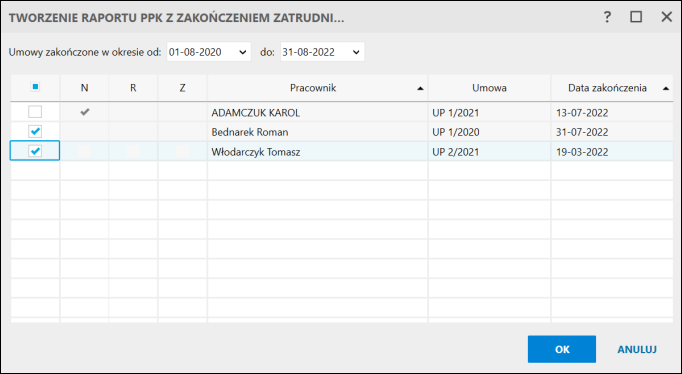
Task: Uncheck the Włodarczyk Tomasz row checkbox
Action: point(35,151)
